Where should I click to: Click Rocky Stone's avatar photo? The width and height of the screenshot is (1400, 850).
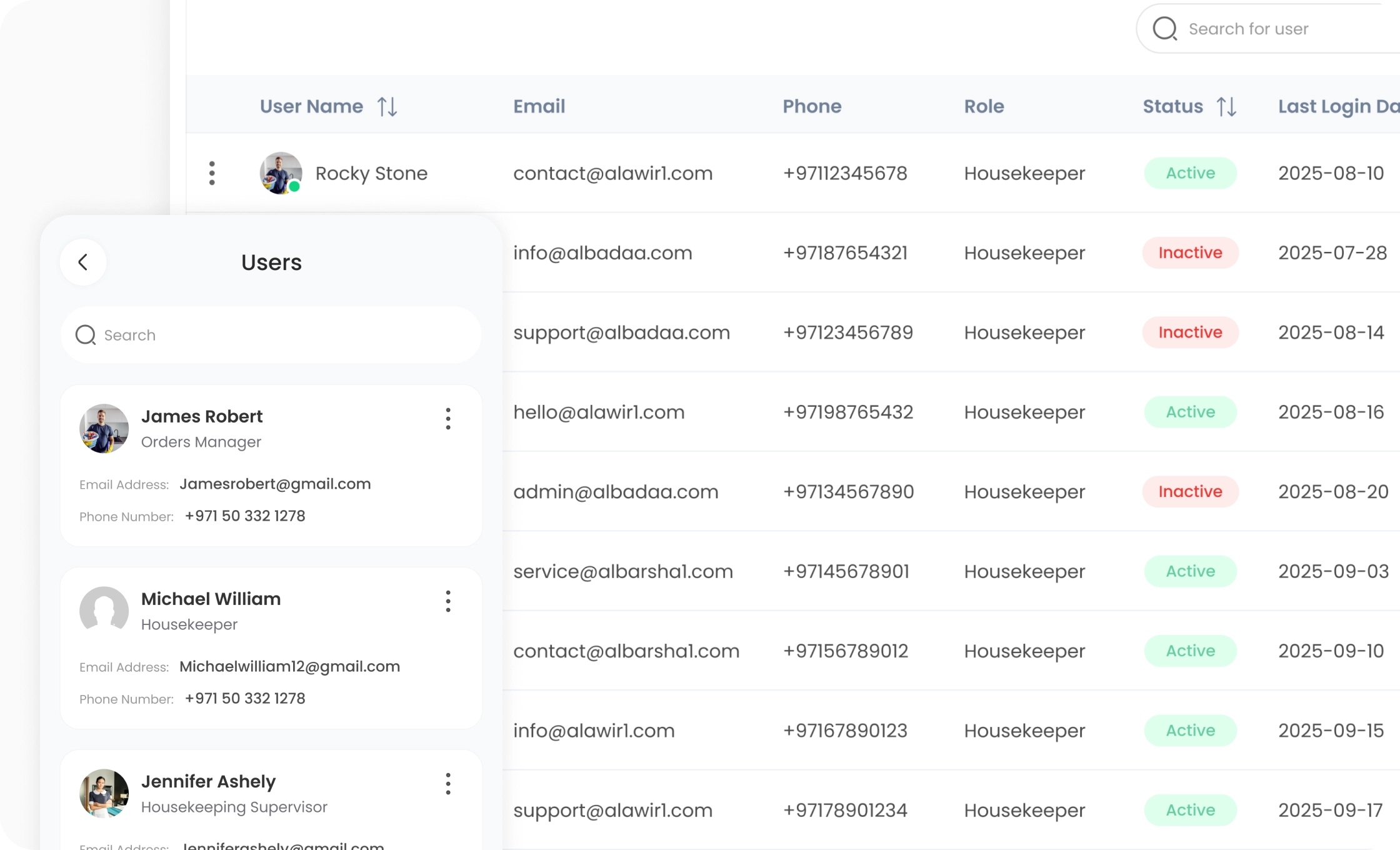click(281, 173)
